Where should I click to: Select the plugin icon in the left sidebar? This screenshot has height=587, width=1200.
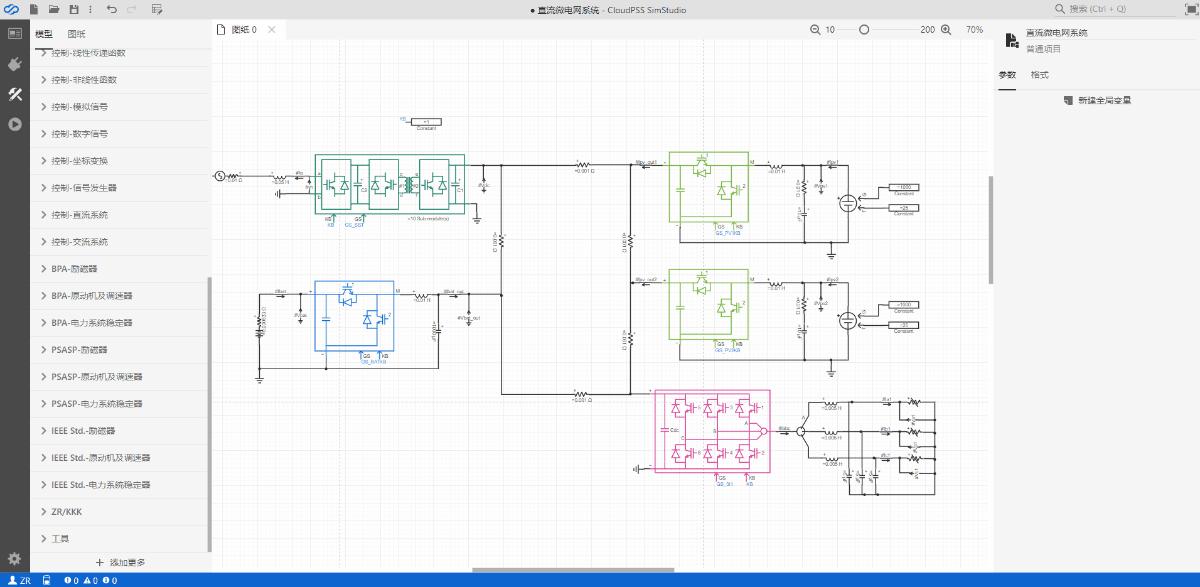point(16,64)
